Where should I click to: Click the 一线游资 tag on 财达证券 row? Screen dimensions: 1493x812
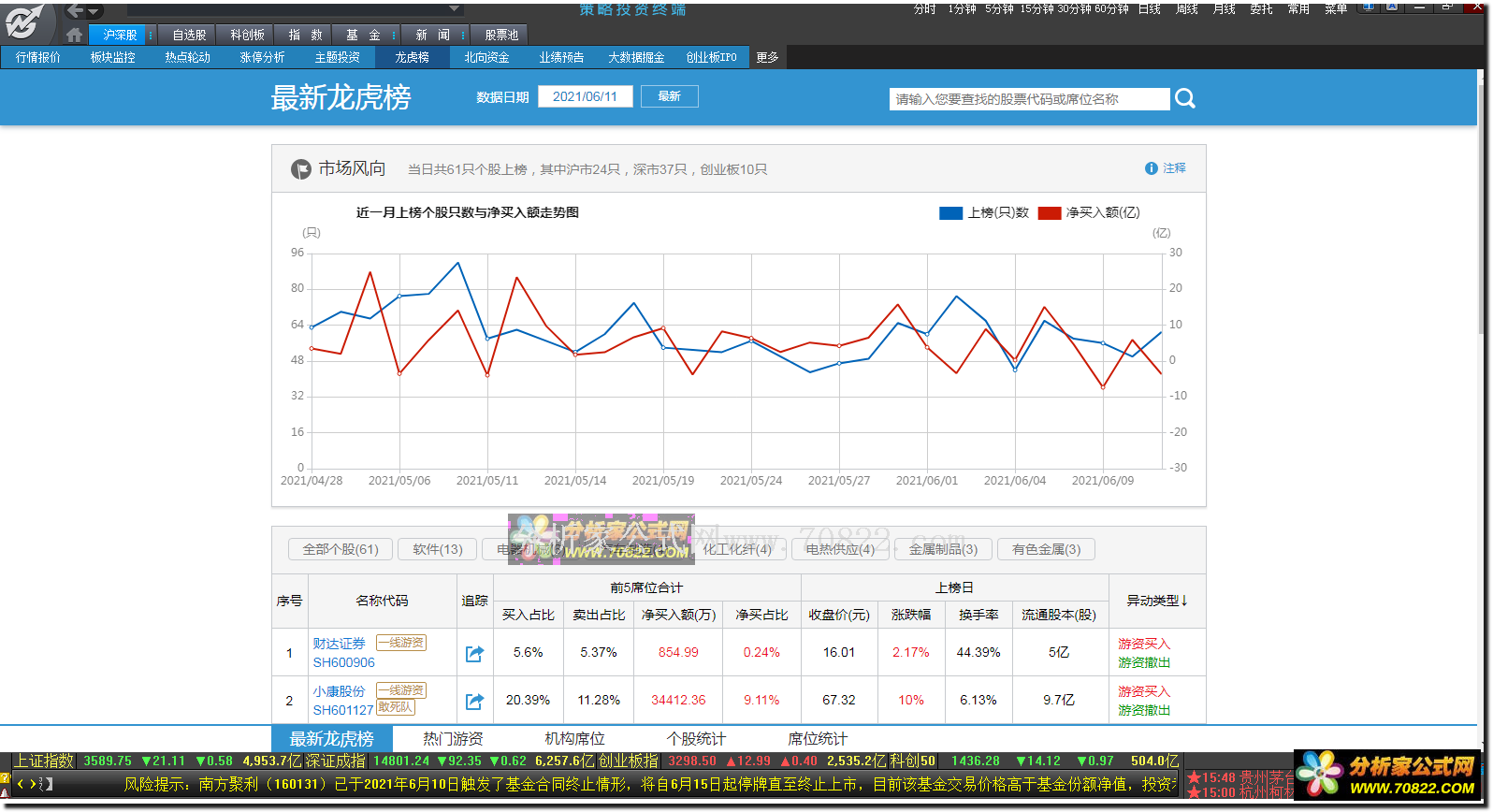401,643
